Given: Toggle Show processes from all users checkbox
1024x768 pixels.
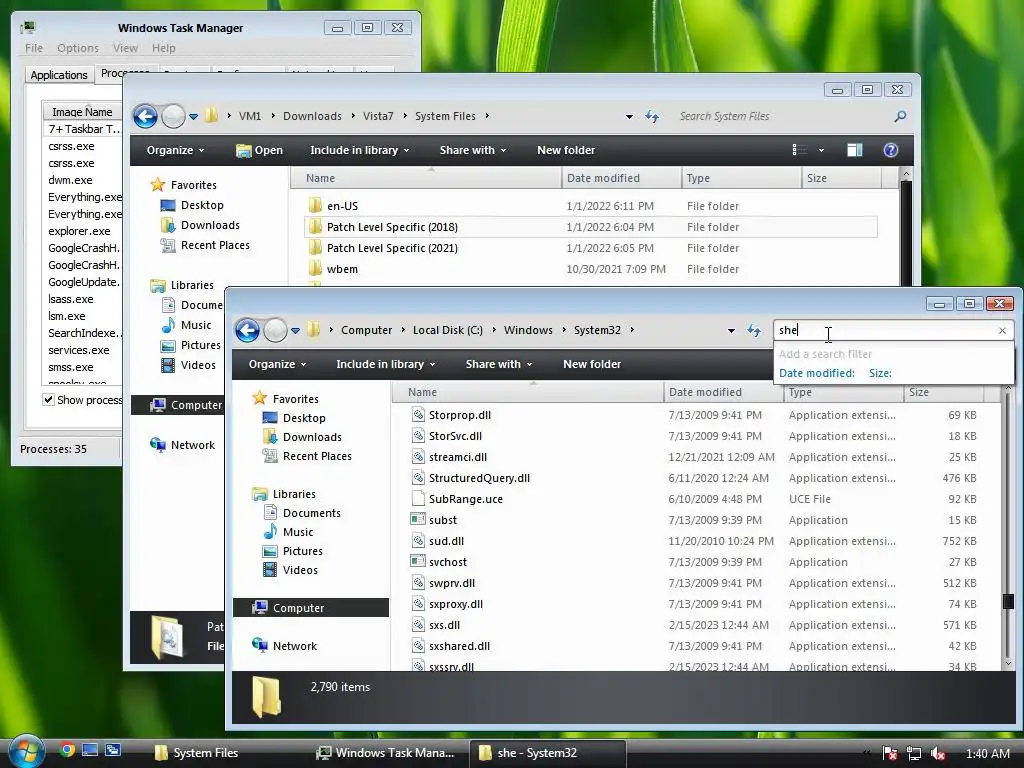Looking at the screenshot, I should (x=48, y=400).
